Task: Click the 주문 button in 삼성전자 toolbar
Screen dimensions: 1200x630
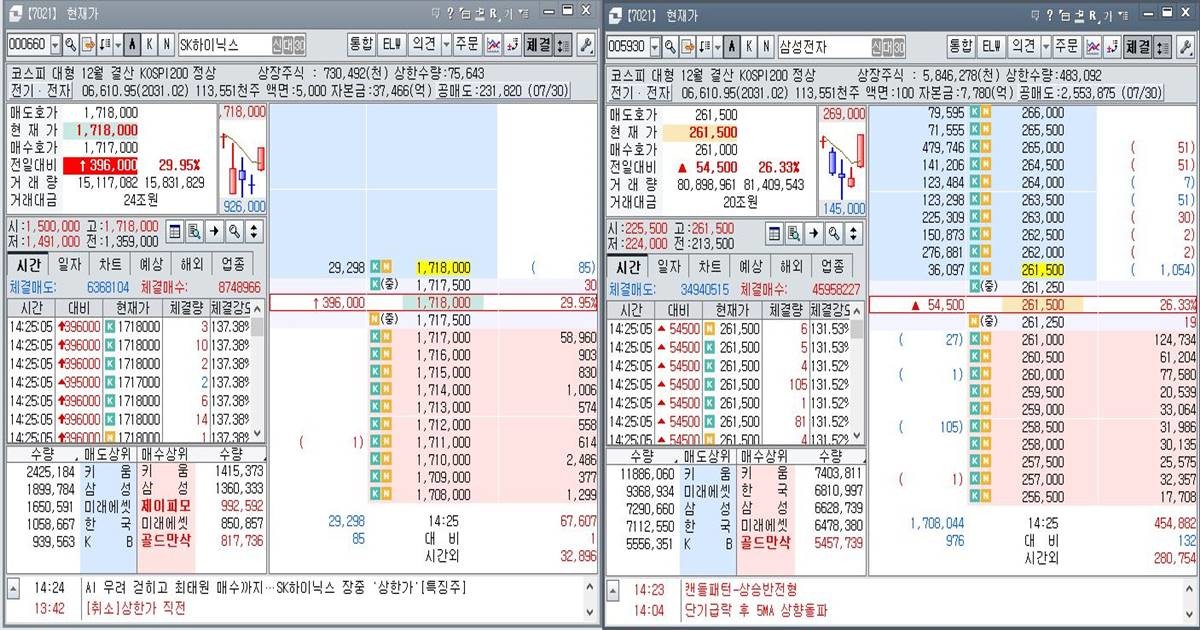Action: click(x=1067, y=45)
